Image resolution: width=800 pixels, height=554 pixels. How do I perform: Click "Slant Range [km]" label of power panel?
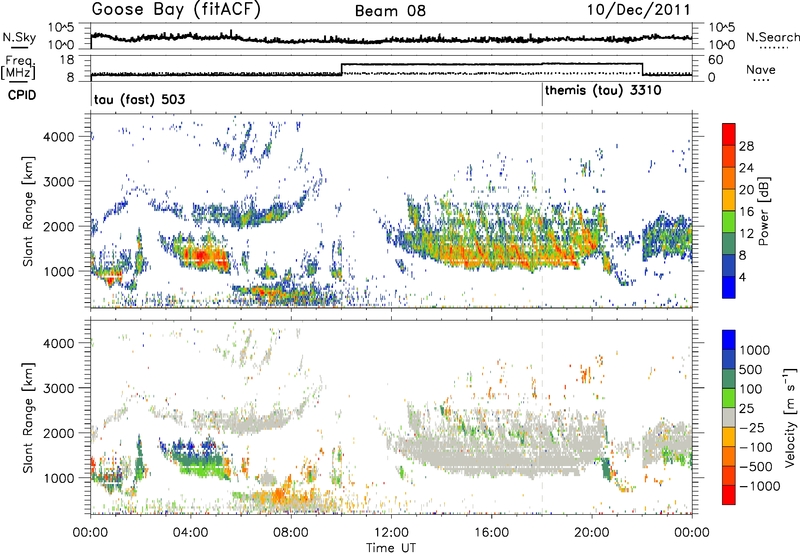pyautogui.click(x=28, y=211)
